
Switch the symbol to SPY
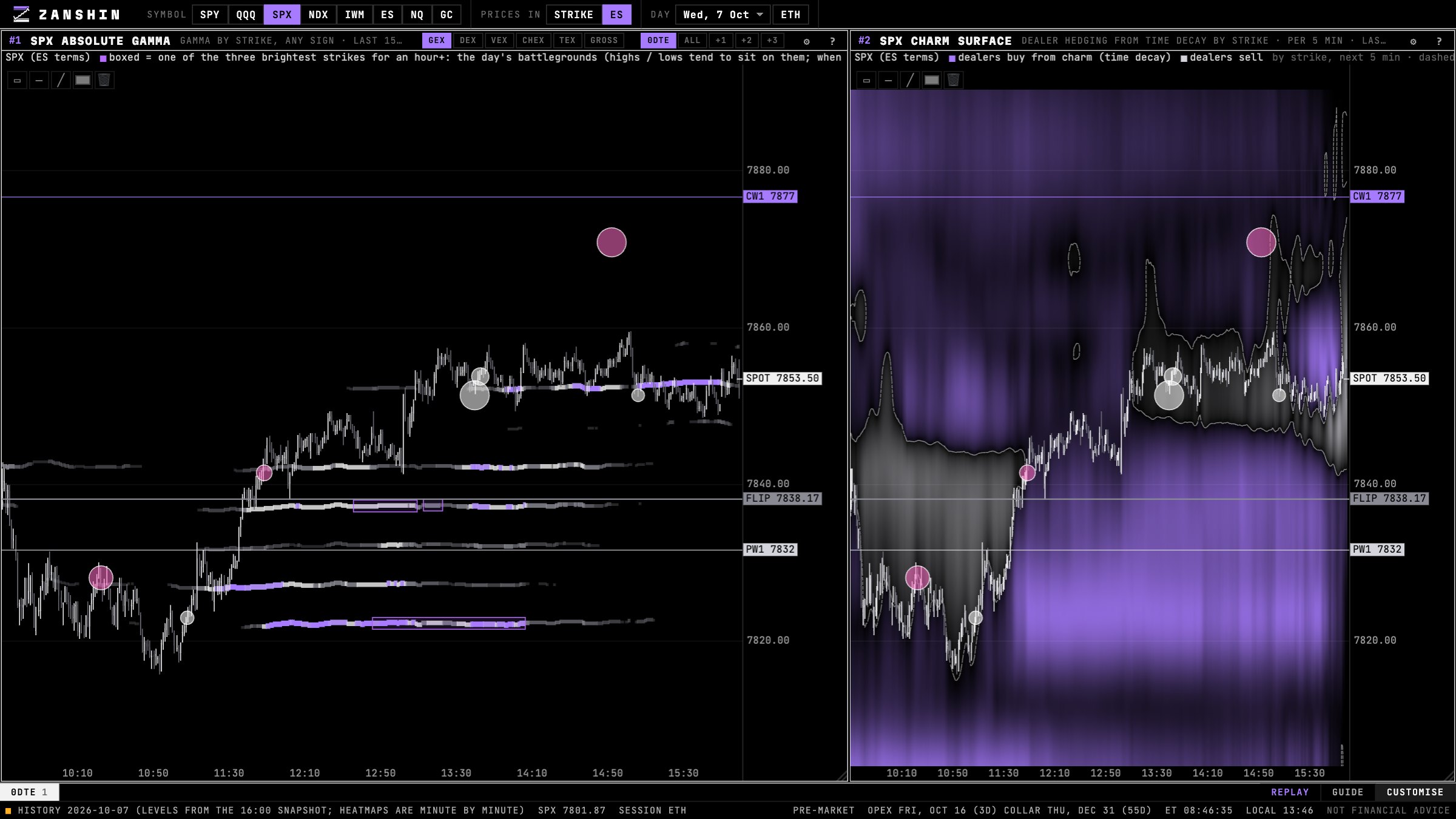point(210,15)
